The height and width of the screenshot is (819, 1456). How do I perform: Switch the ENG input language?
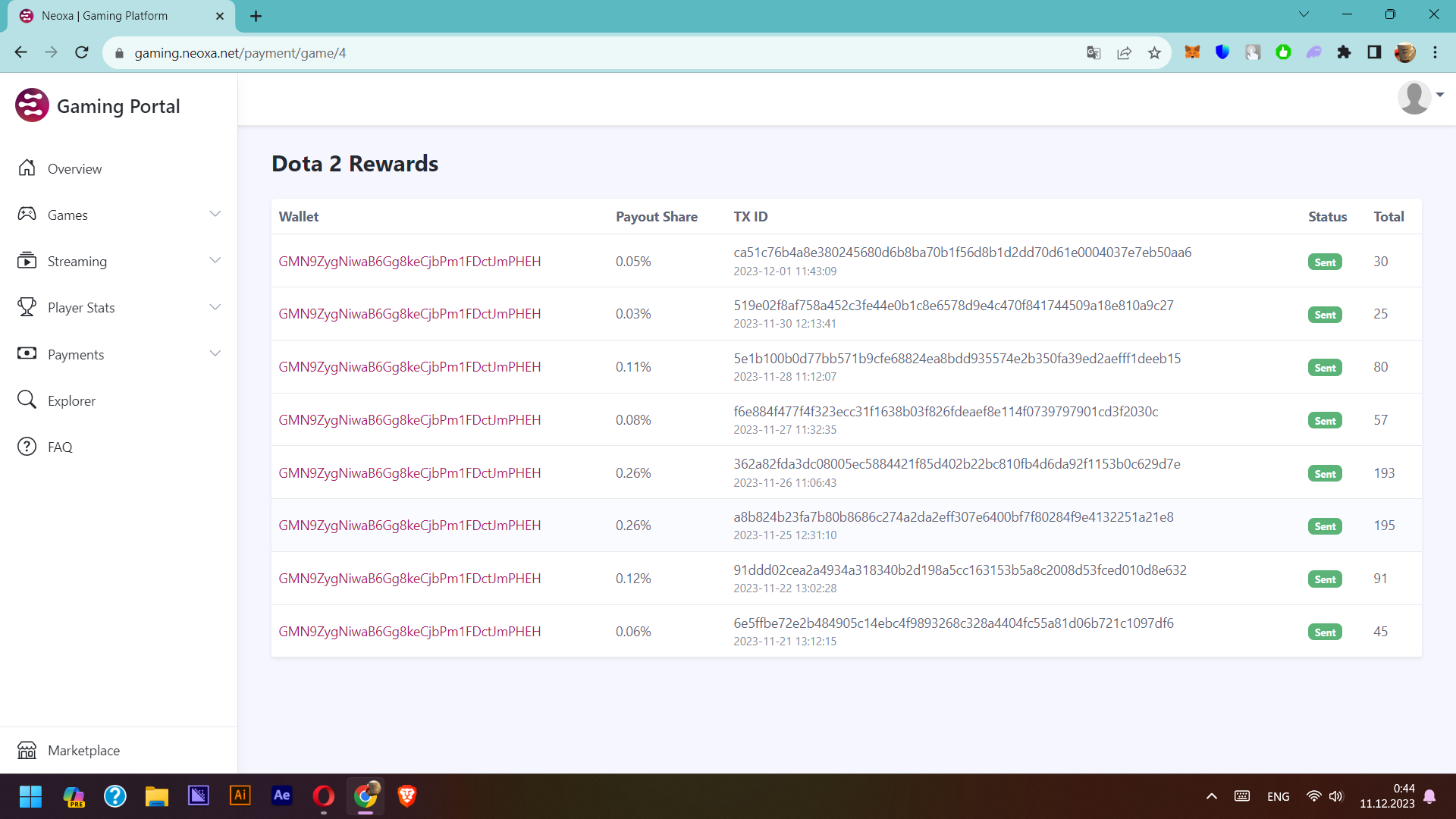click(x=1278, y=796)
